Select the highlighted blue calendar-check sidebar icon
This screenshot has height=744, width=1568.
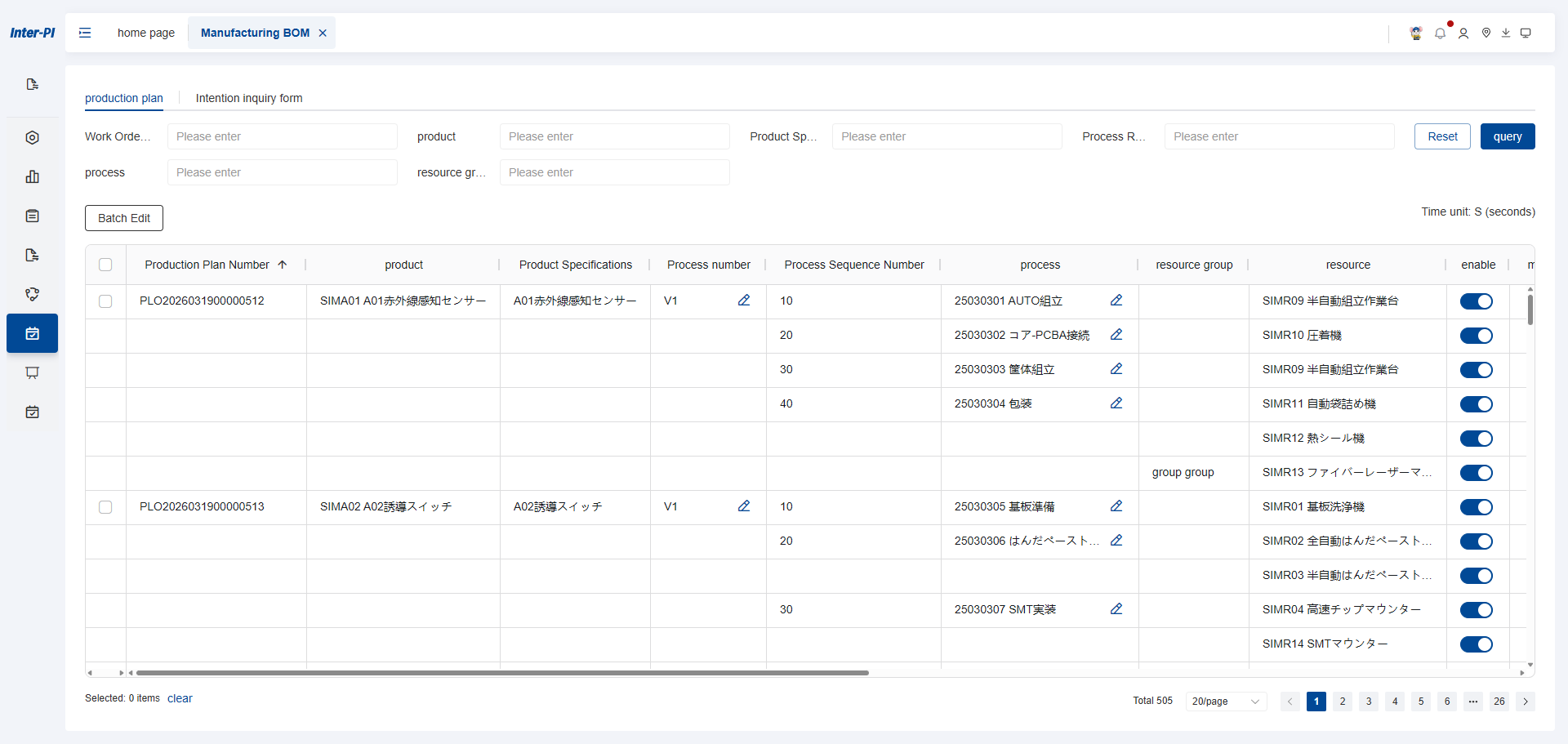tap(32, 333)
